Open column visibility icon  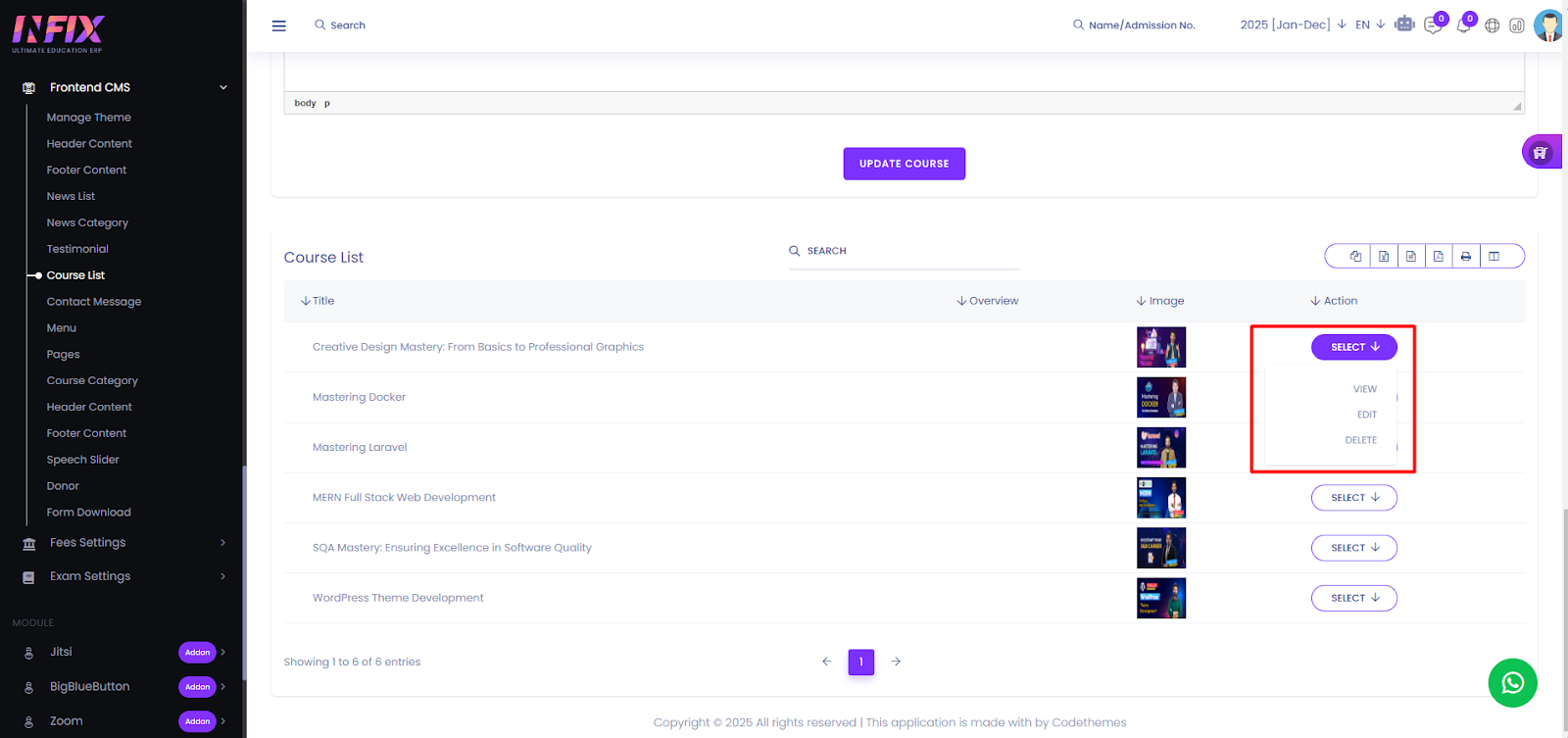[x=1494, y=256]
